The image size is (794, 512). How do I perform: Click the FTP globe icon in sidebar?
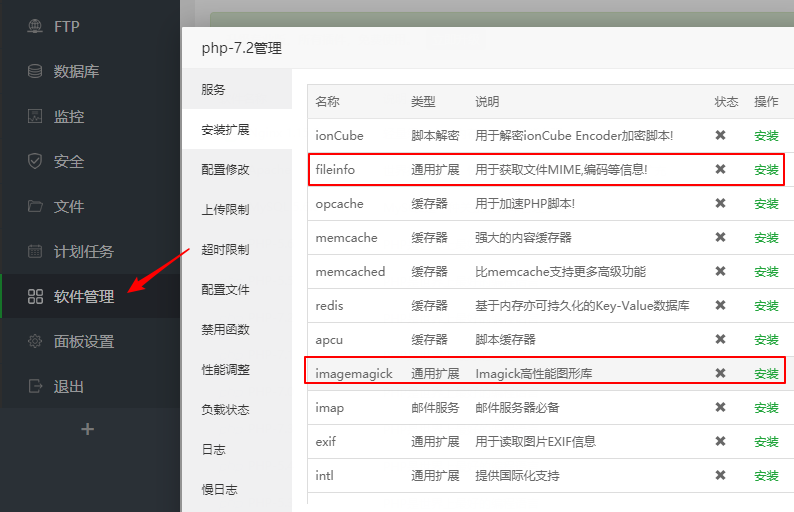tap(35, 26)
